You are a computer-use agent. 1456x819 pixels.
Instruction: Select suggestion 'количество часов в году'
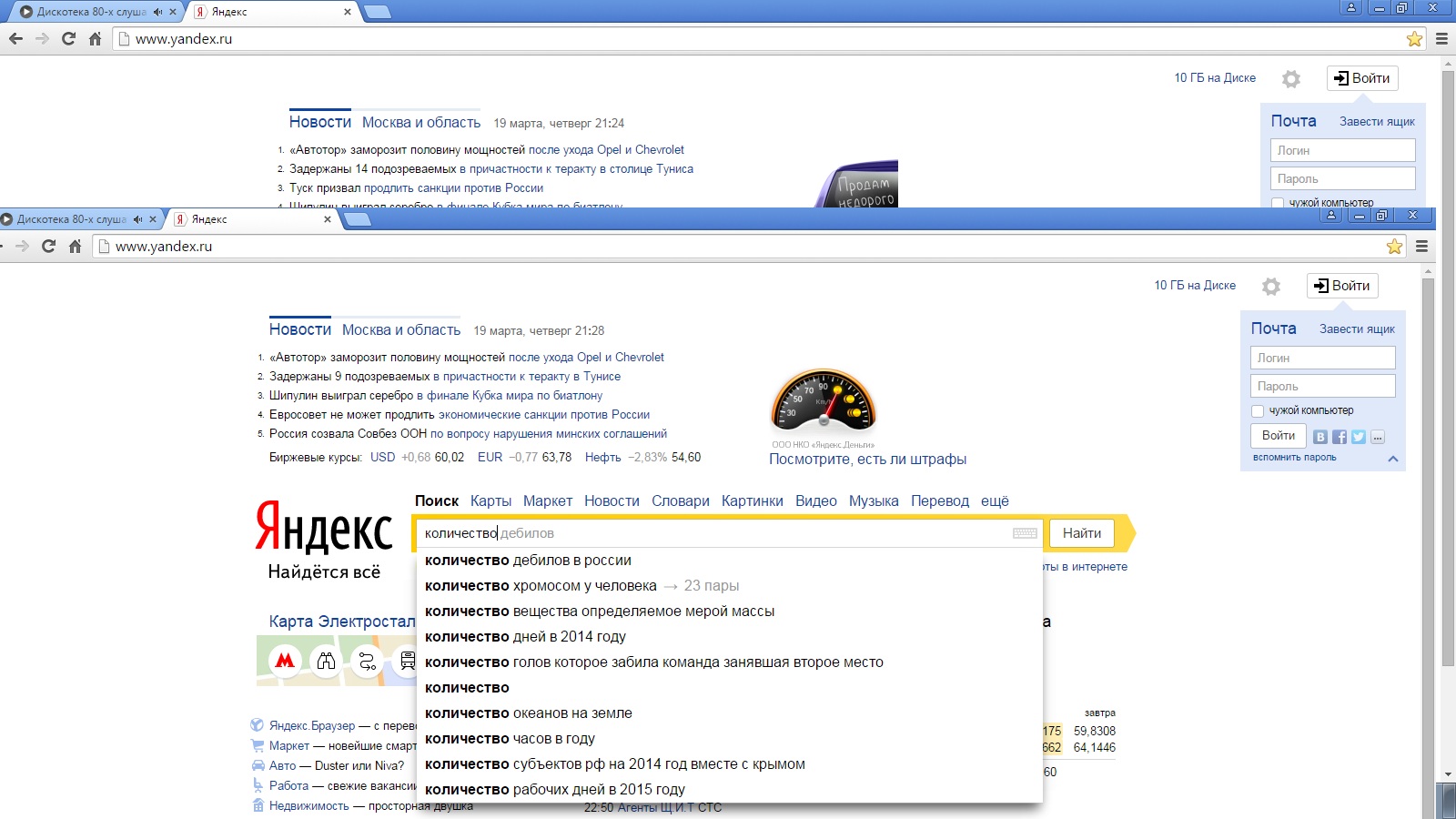tap(729, 739)
